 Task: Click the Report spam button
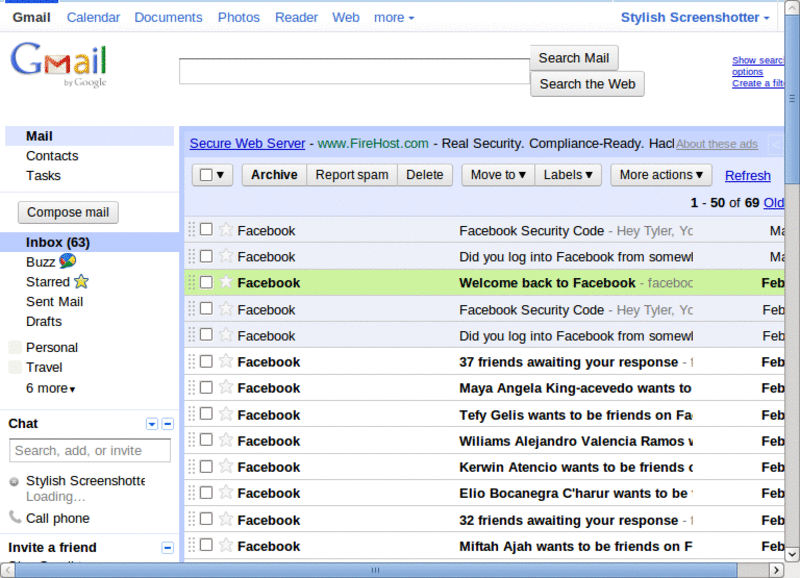[x=352, y=175]
